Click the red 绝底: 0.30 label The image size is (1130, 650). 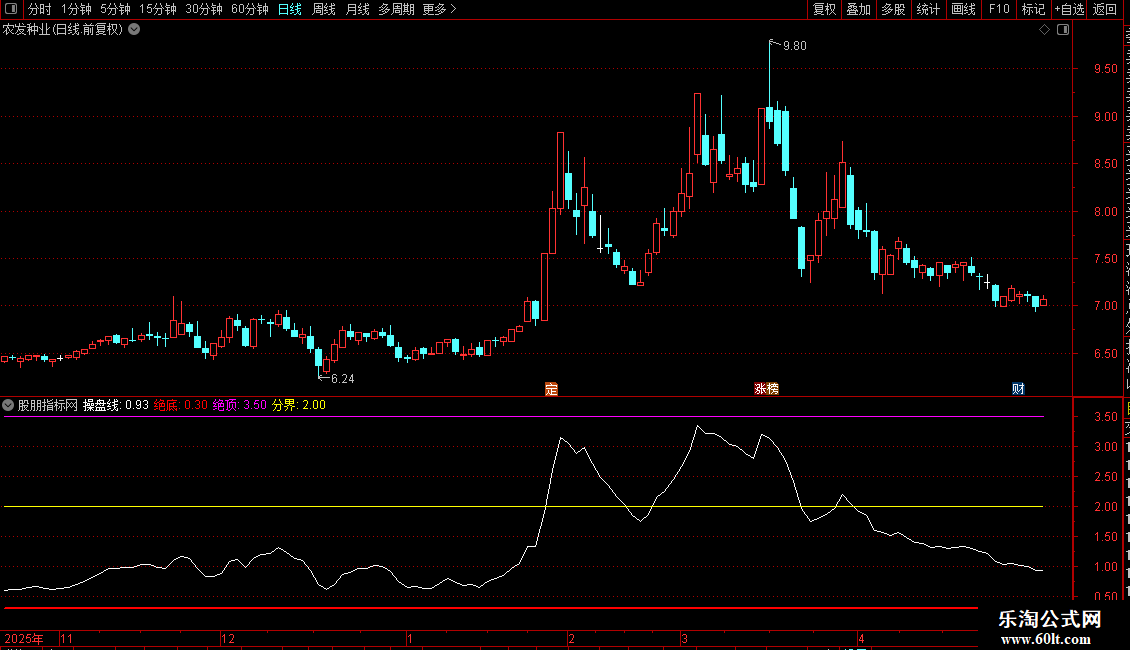180,405
